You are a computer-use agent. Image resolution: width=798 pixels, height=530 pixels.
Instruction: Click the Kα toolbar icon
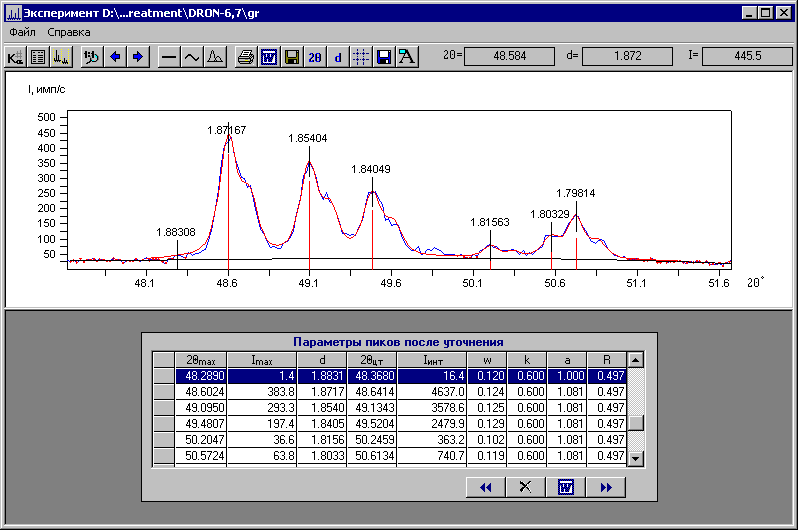15,57
